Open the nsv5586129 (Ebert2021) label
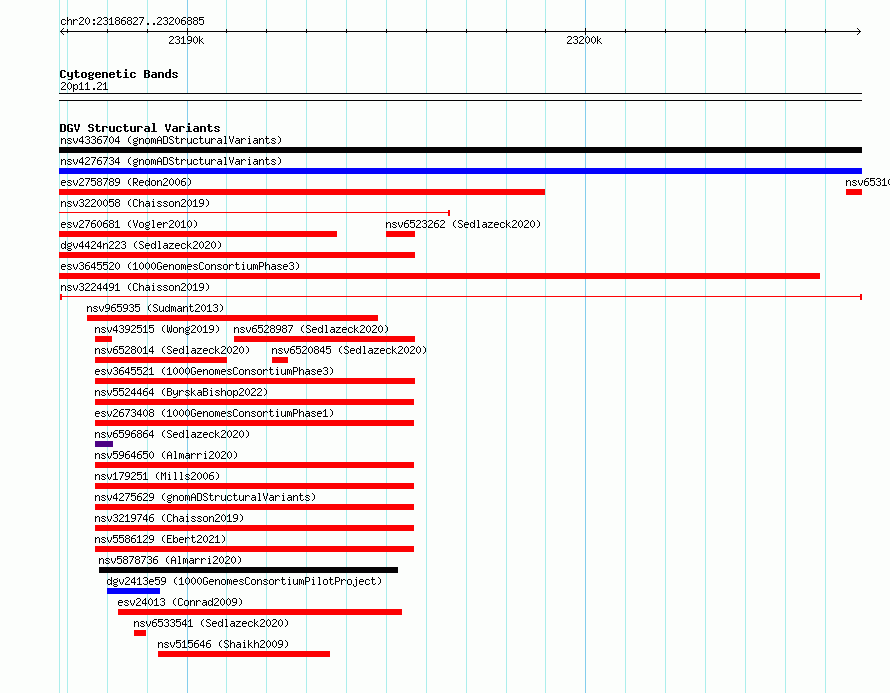 click(x=160, y=539)
